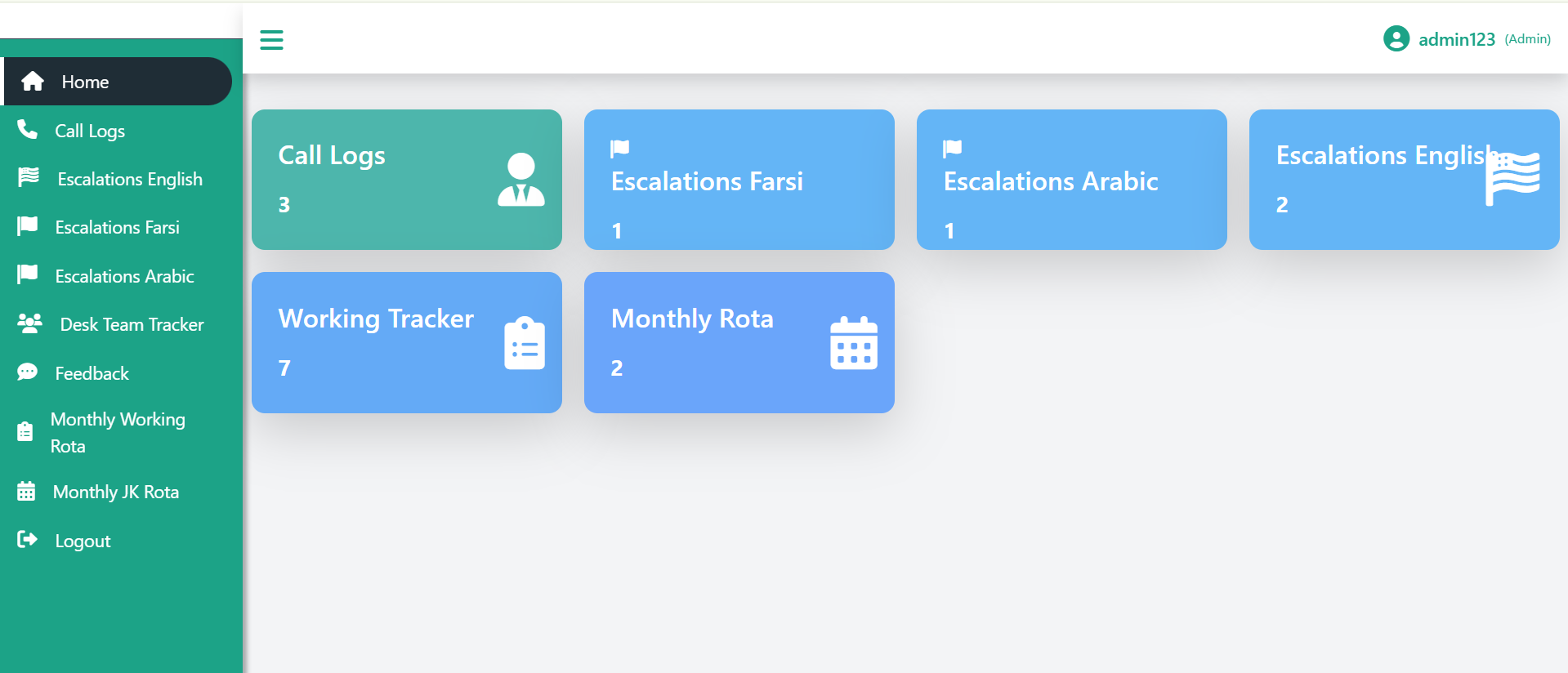Click the clipboard icon for Monthly Working Rota

click(27, 431)
